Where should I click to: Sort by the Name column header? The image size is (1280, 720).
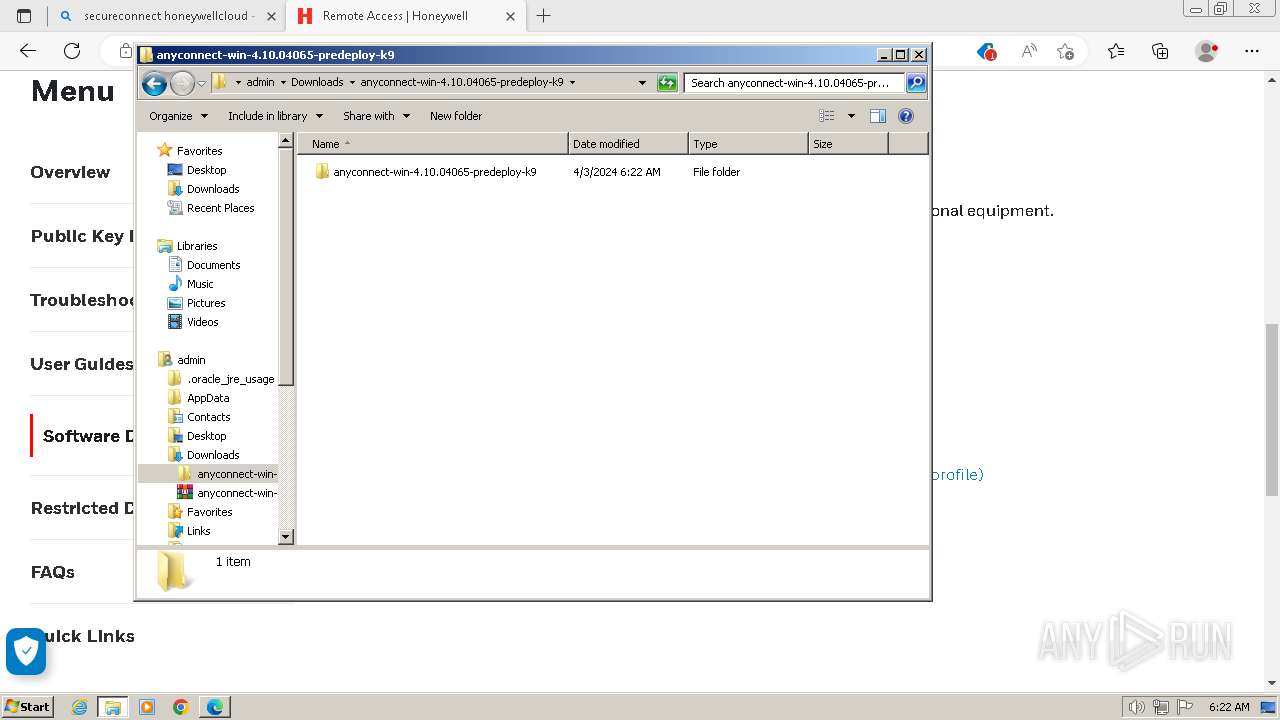tap(433, 144)
